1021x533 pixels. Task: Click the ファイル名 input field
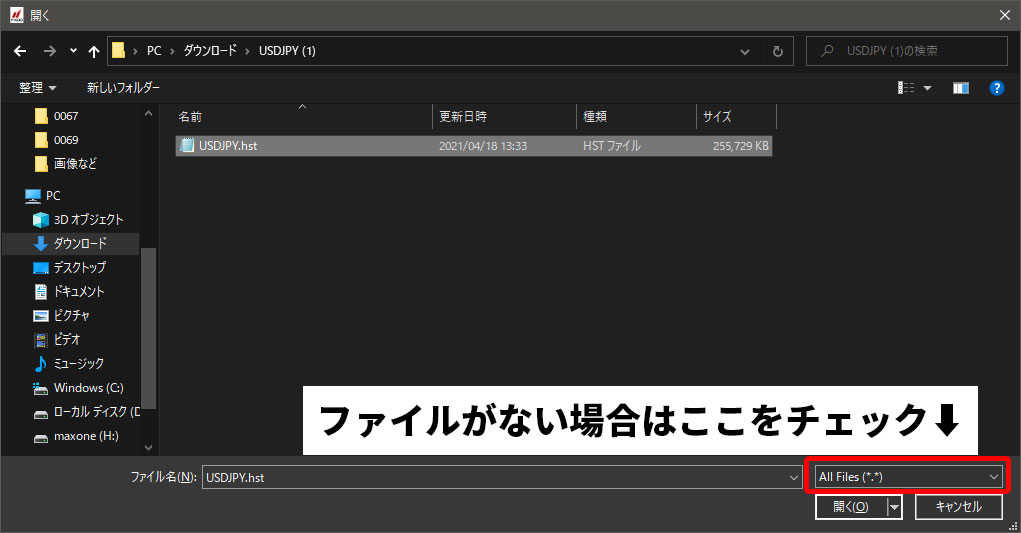pos(495,478)
